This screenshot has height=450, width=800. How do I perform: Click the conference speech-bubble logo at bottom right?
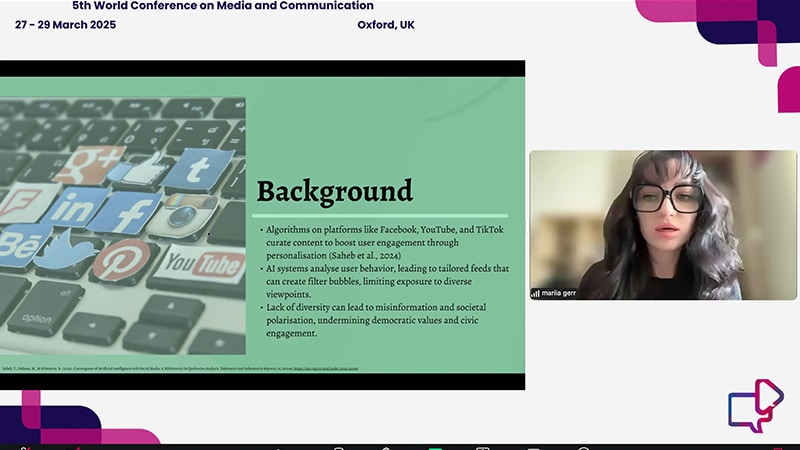tap(755, 406)
